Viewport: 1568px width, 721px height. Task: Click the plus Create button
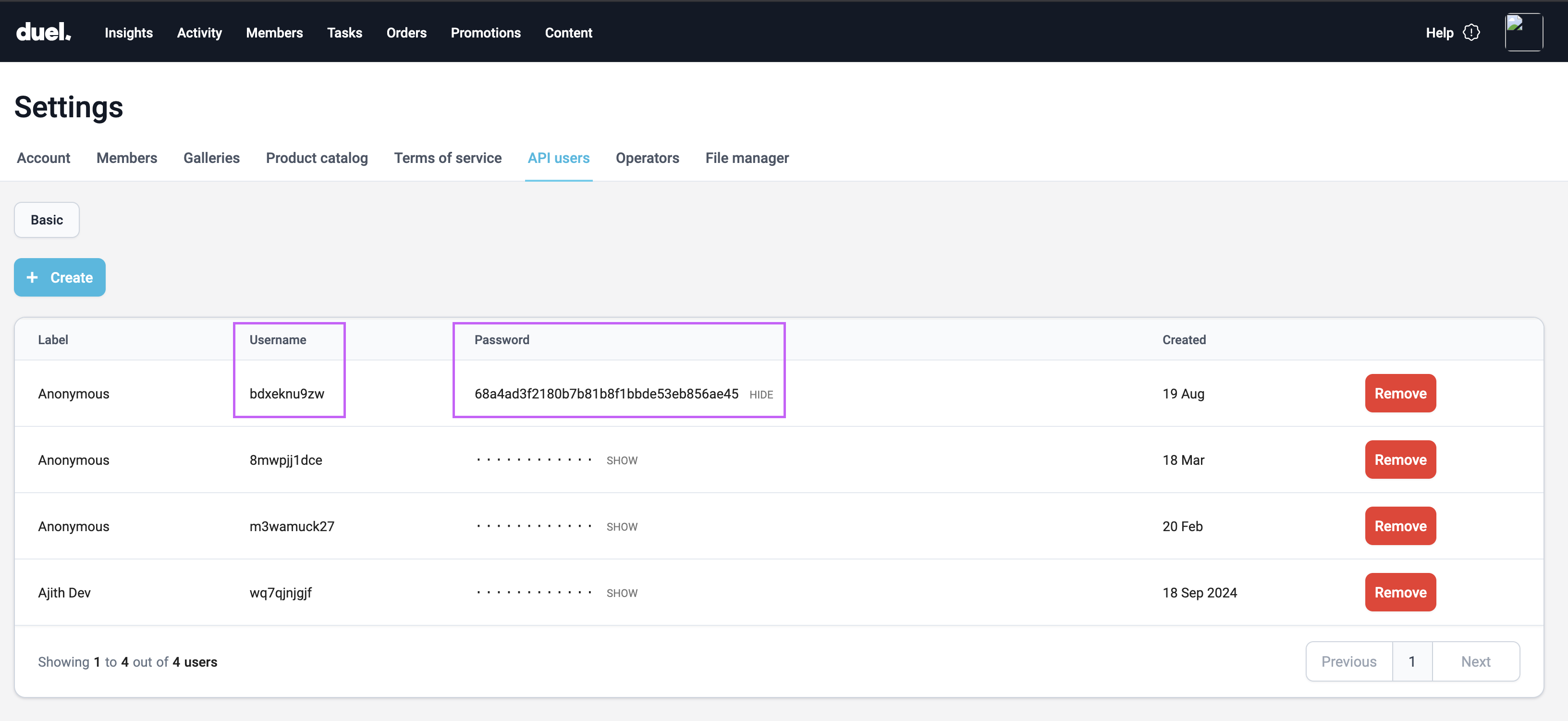pos(60,278)
